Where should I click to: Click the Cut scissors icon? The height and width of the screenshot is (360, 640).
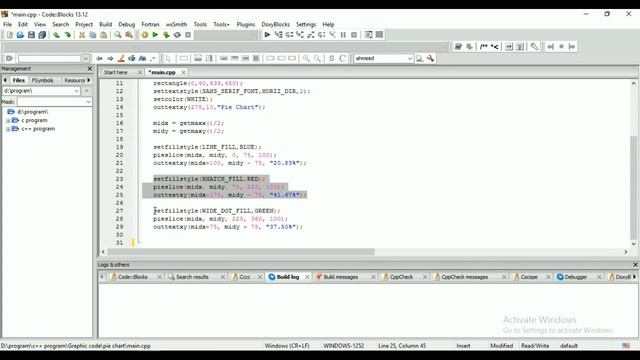[x=82, y=35]
